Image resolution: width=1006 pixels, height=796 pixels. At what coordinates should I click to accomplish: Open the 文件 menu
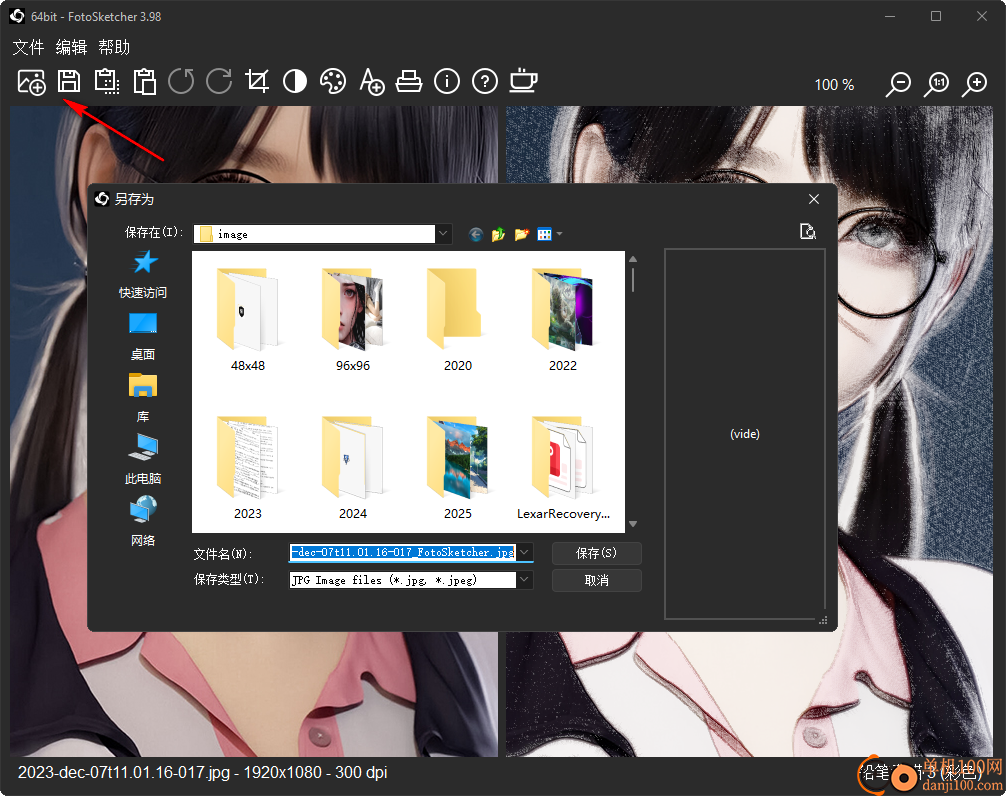coord(28,47)
